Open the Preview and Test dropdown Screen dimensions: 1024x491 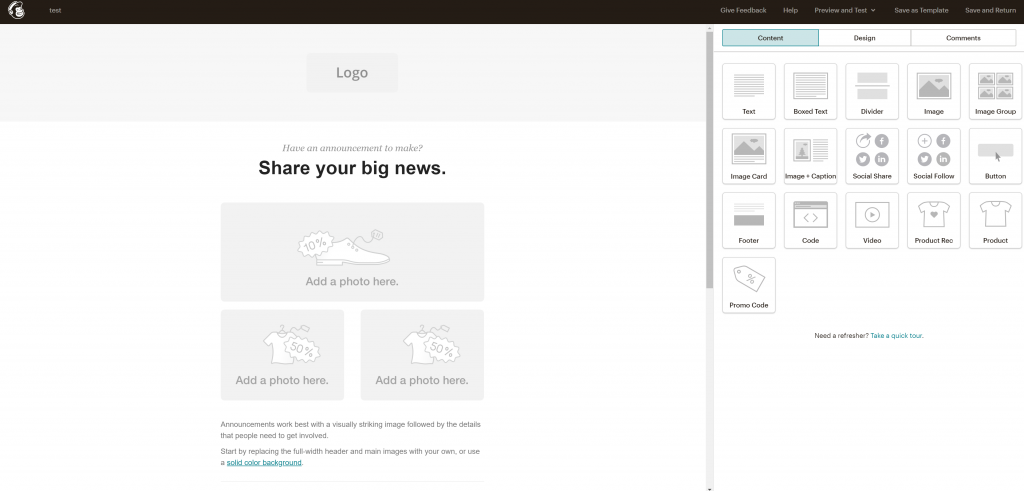[844, 10]
